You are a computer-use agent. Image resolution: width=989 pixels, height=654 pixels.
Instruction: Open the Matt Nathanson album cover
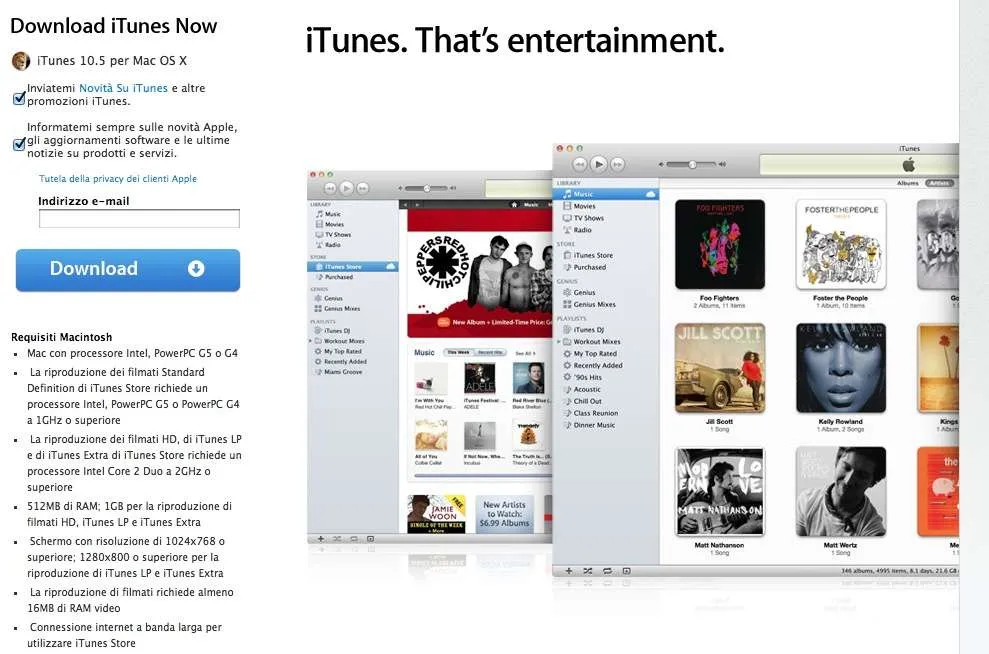click(720, 492)
